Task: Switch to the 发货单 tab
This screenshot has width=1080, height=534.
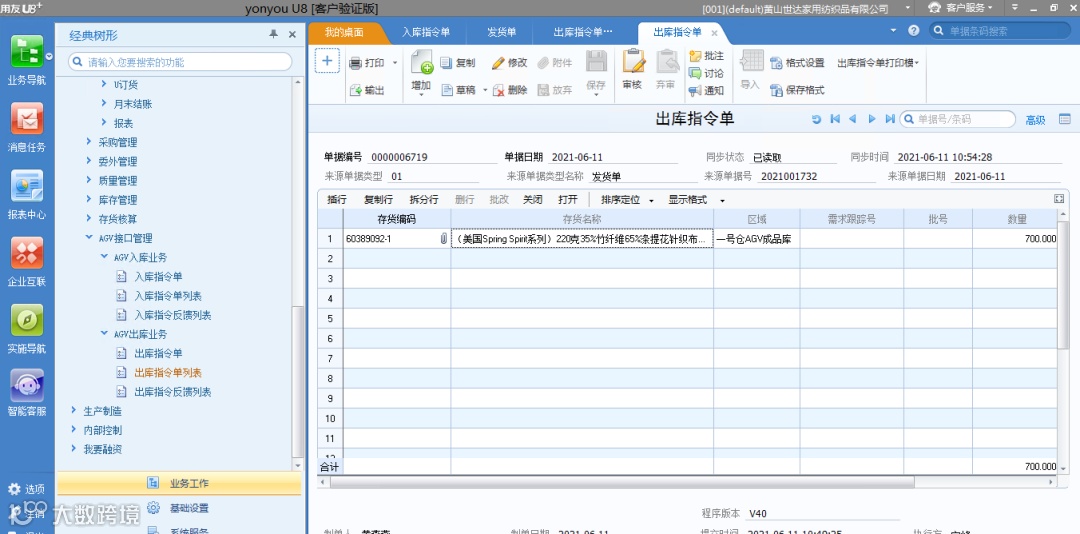Action: point(501,32)
